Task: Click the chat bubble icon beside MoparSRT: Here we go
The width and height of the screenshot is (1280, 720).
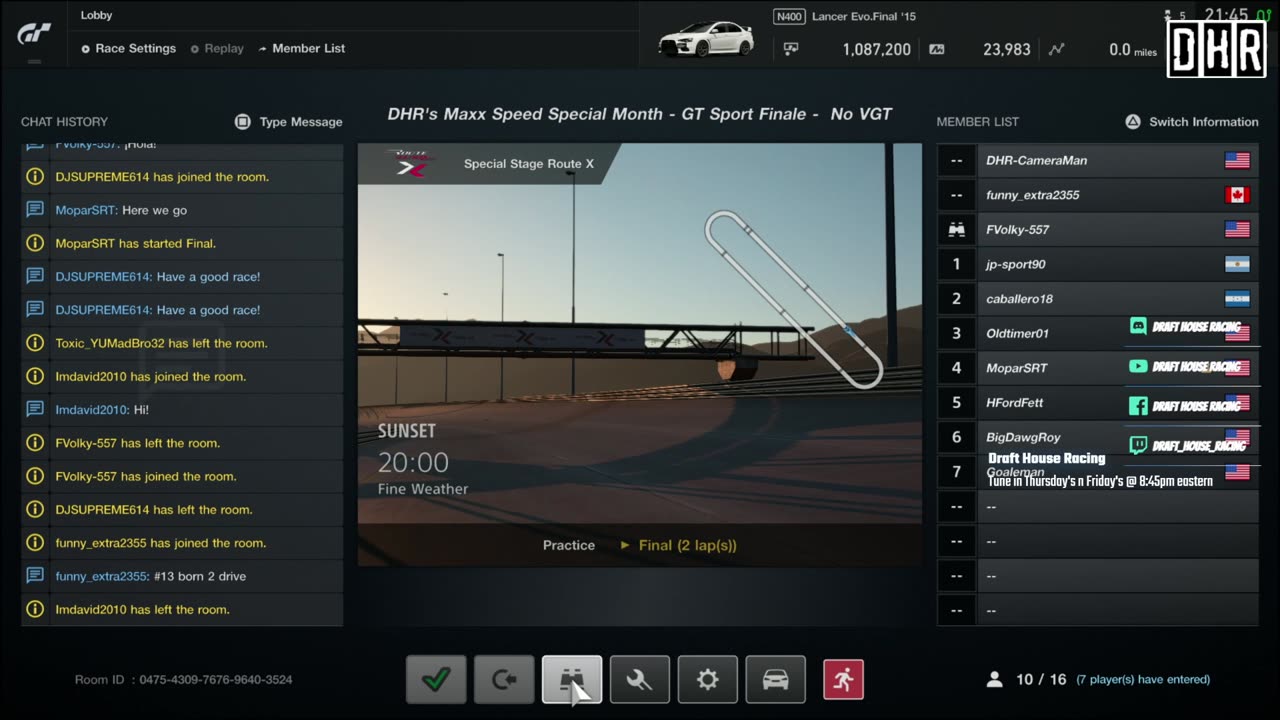Action: [35, 210]
